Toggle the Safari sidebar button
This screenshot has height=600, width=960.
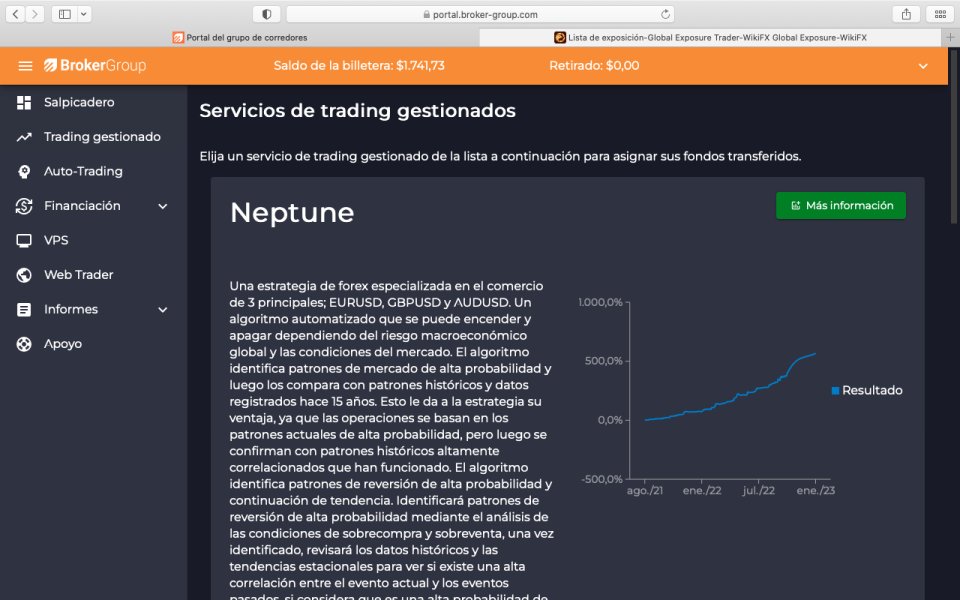click(x=65, y=14)
